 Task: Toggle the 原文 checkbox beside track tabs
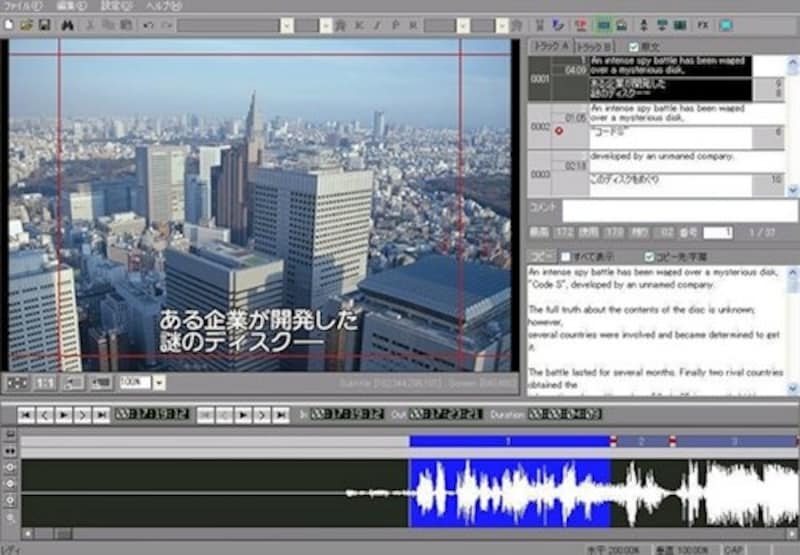[x=634, y=47]
